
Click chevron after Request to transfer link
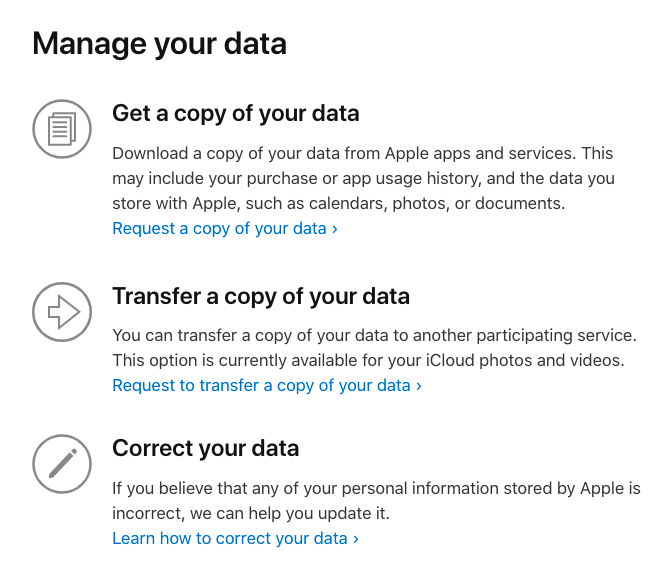point(419,386)
